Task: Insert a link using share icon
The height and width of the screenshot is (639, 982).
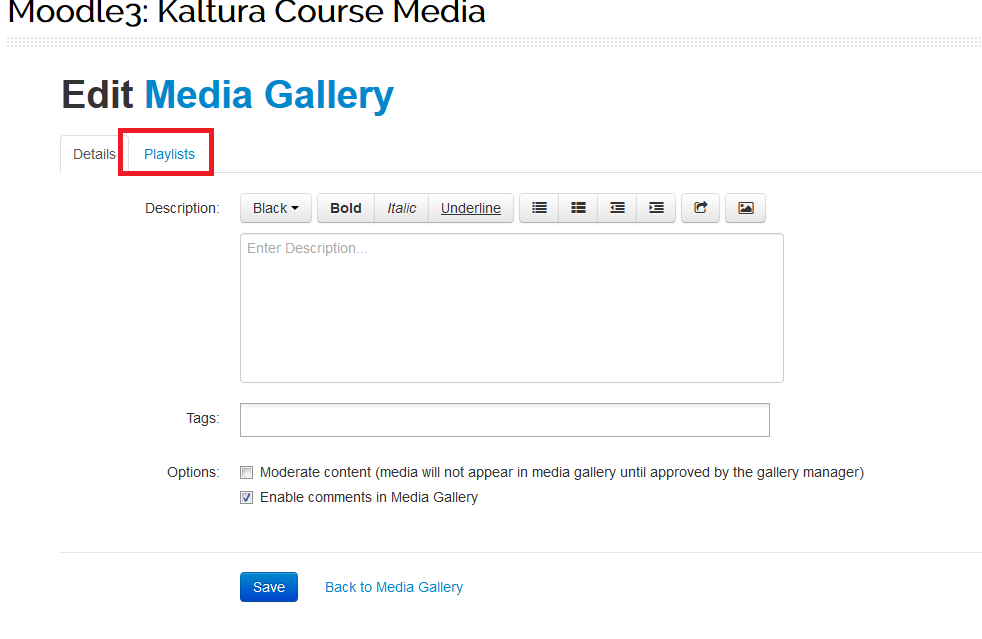Action: click(700, 208)
